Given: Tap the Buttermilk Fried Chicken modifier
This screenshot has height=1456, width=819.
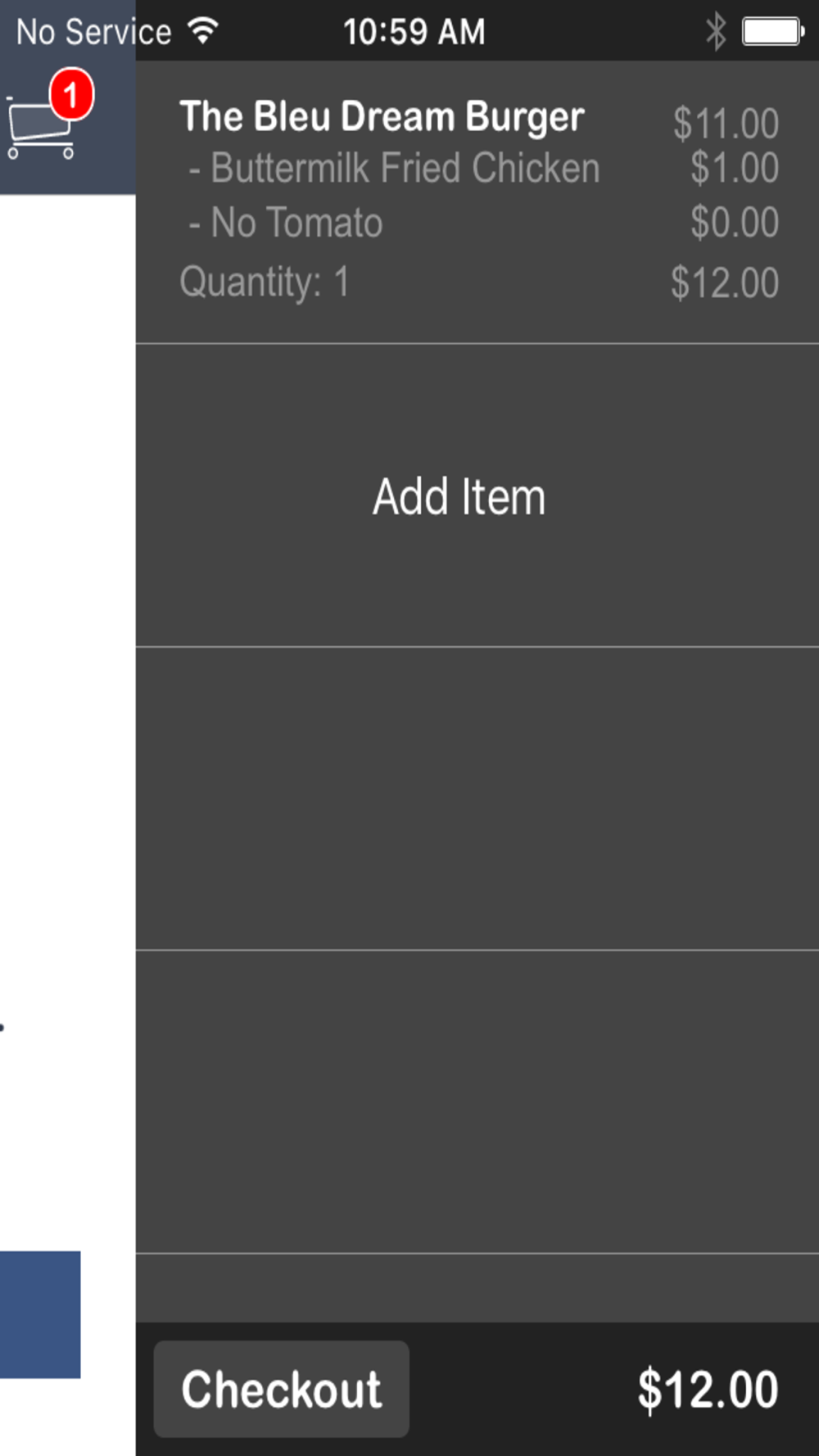Looking at the screenshot, I should [x=394, y=168].
